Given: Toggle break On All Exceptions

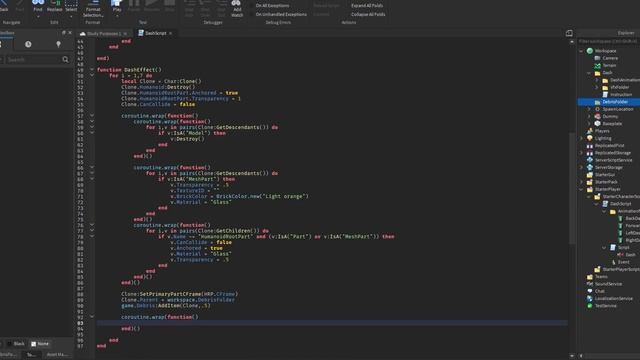Looking at the screenshot, I should pos(272,6).
